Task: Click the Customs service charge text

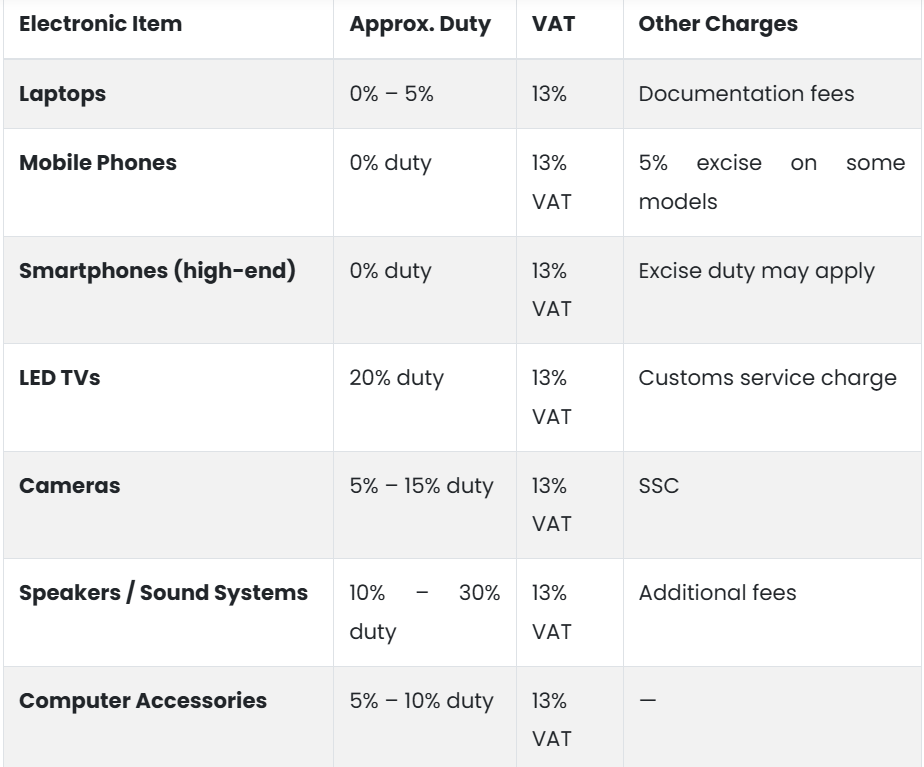Action: (767, 379)
